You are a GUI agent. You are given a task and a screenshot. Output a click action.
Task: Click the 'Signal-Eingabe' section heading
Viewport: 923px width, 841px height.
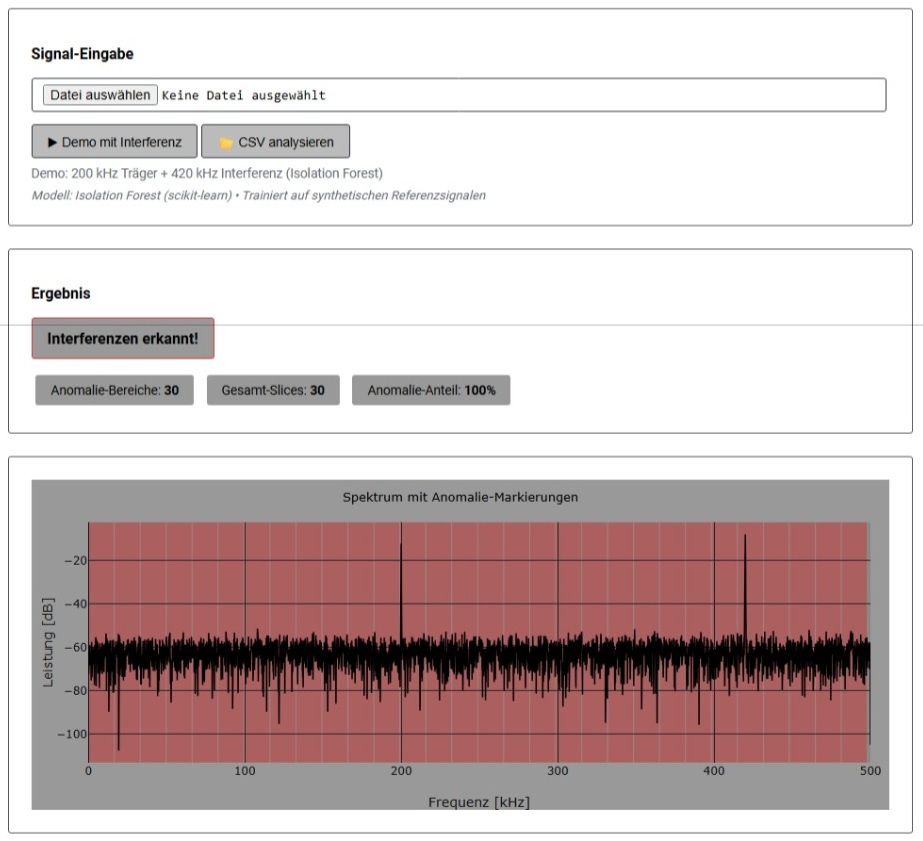[82, 54]
